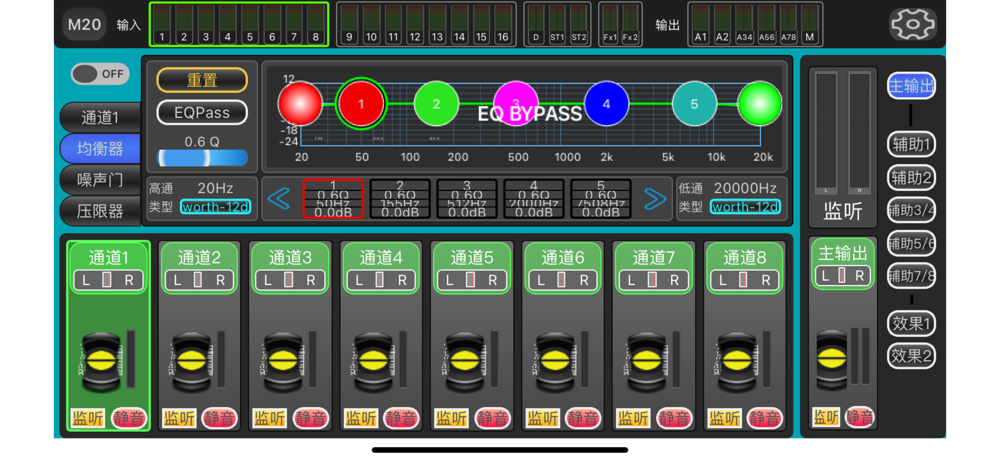Select output meter A1
1000x462 pixels.
[x=700, y=24]
